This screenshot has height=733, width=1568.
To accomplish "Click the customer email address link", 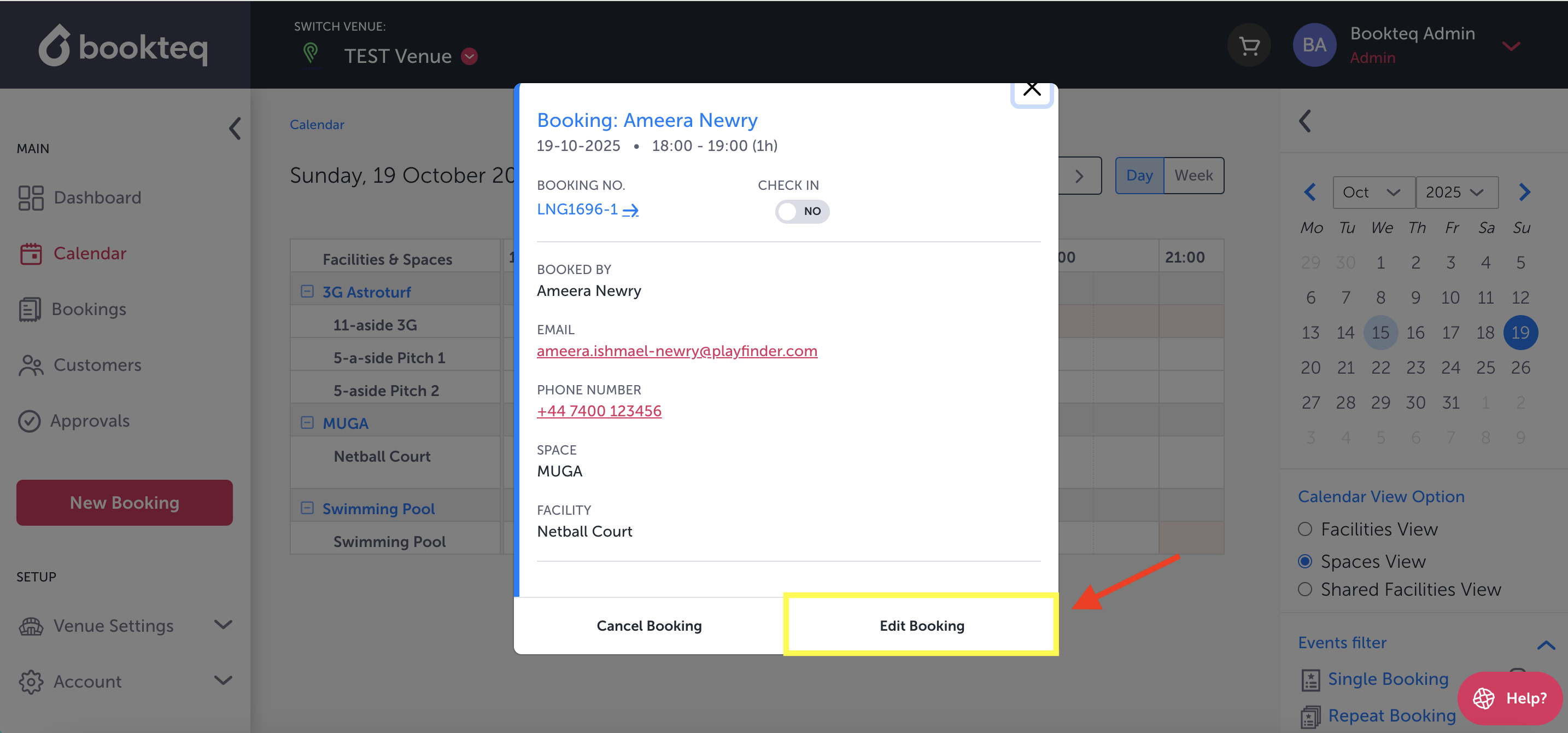I will point(677,351).
